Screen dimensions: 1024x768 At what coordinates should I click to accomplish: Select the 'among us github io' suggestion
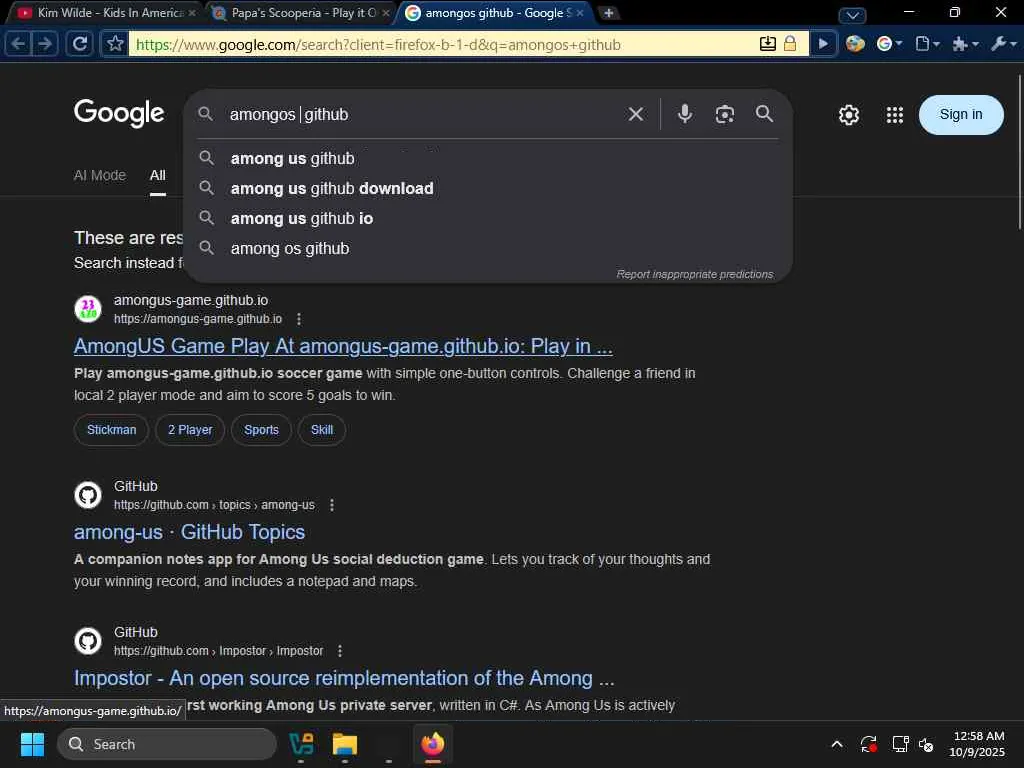tap(488, 218)
